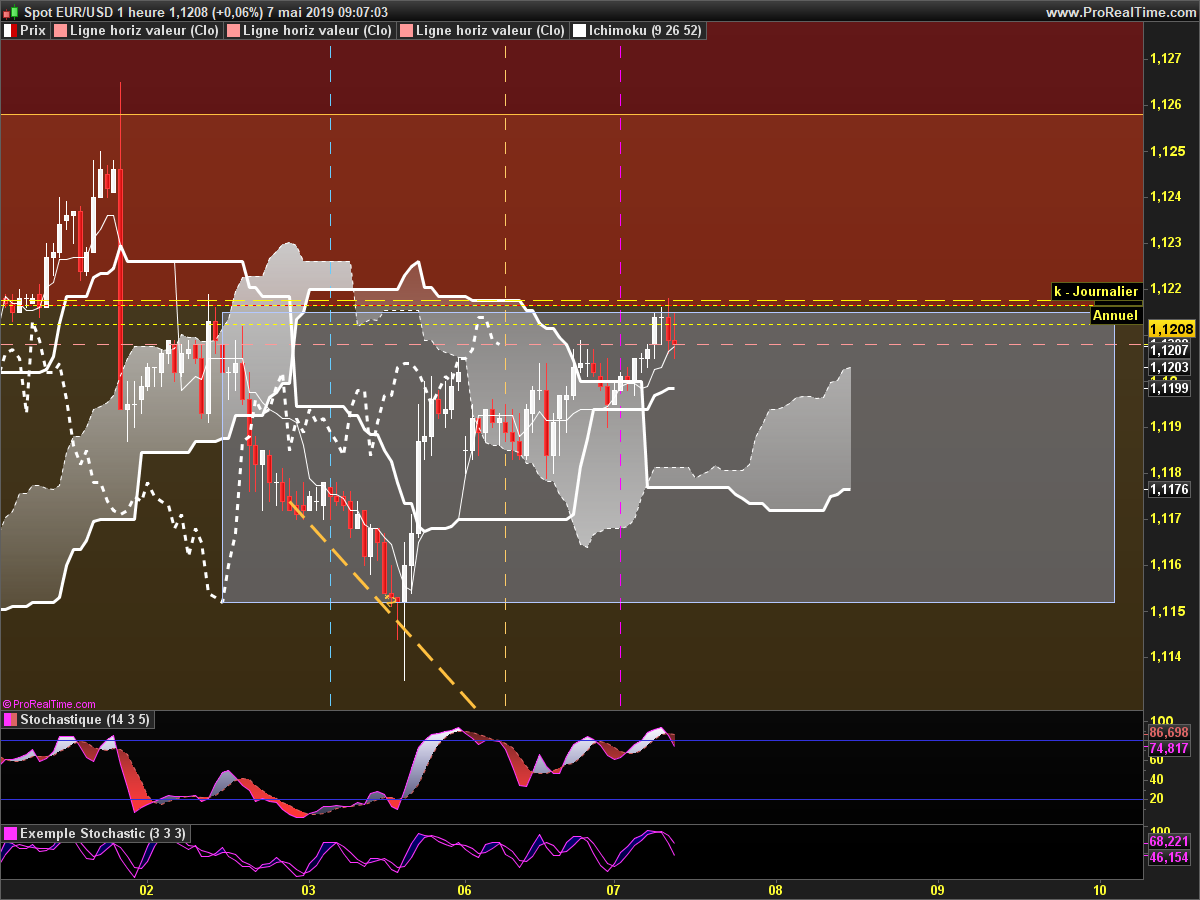Click the 74,817 stochastic value tag
The width and height of the screenshot is (1200, 900).
(1169, 749)
